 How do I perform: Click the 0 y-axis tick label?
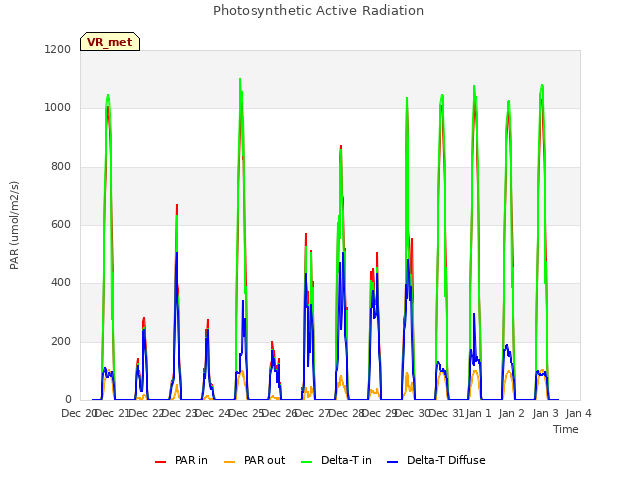tap(68, 400)
